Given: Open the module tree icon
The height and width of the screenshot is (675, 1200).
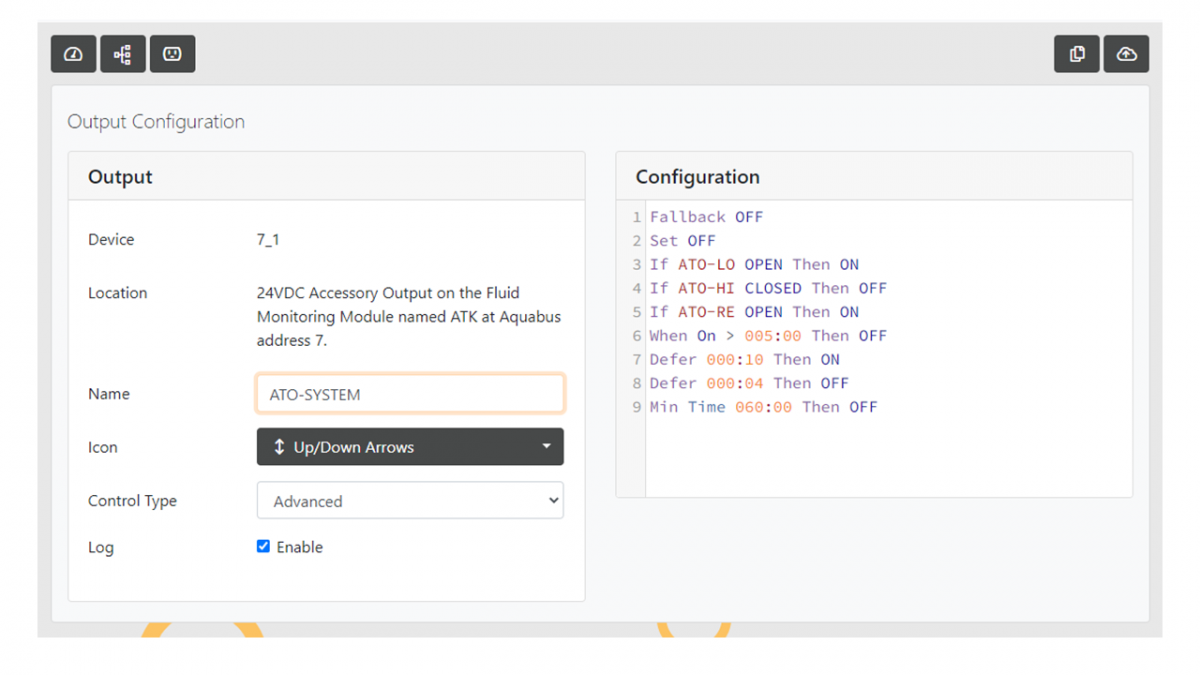Looking at the screenshot, I should [x=123, y=54].
